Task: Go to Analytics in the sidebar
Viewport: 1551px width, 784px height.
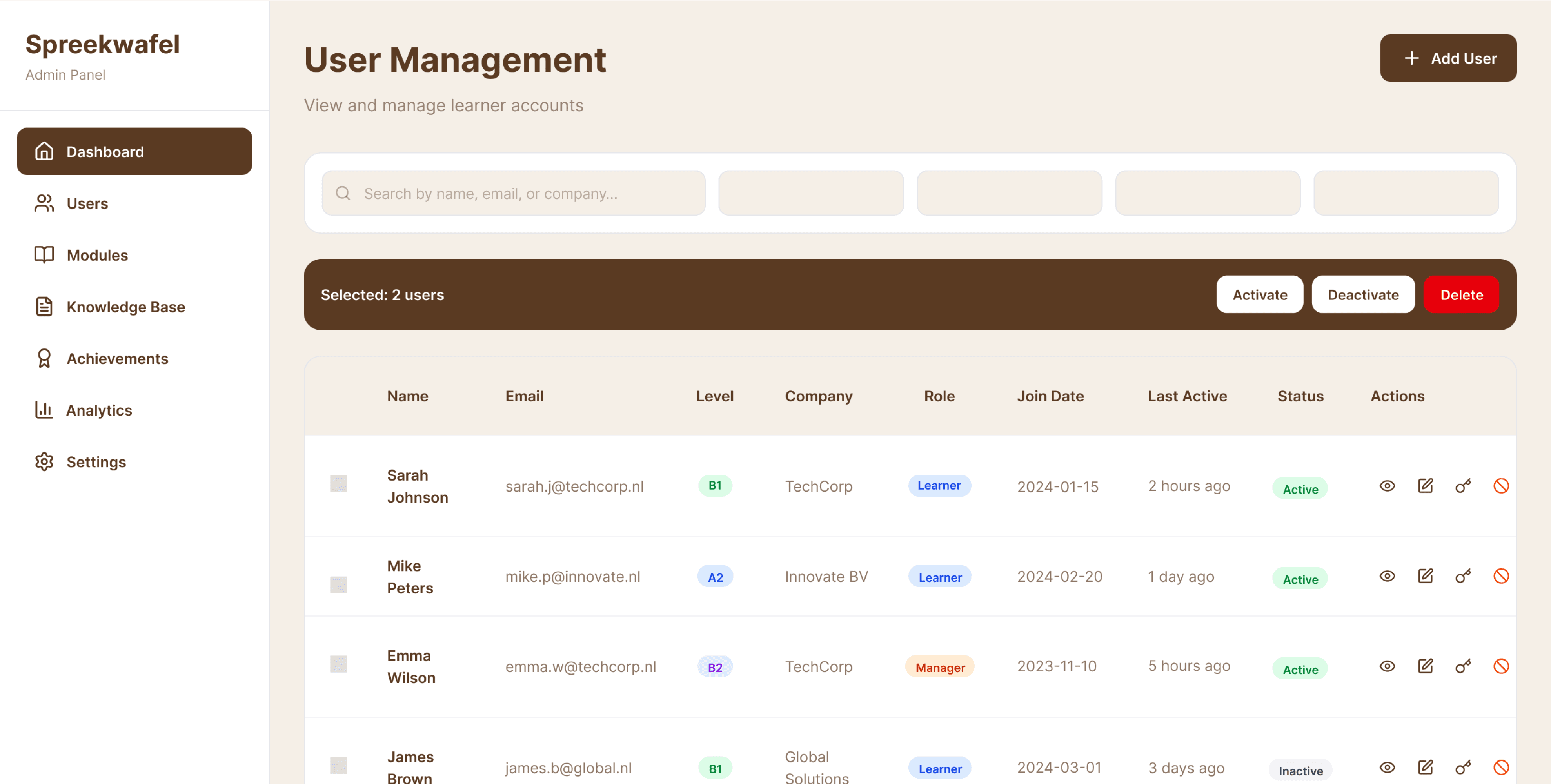Action: pos(99,410)
